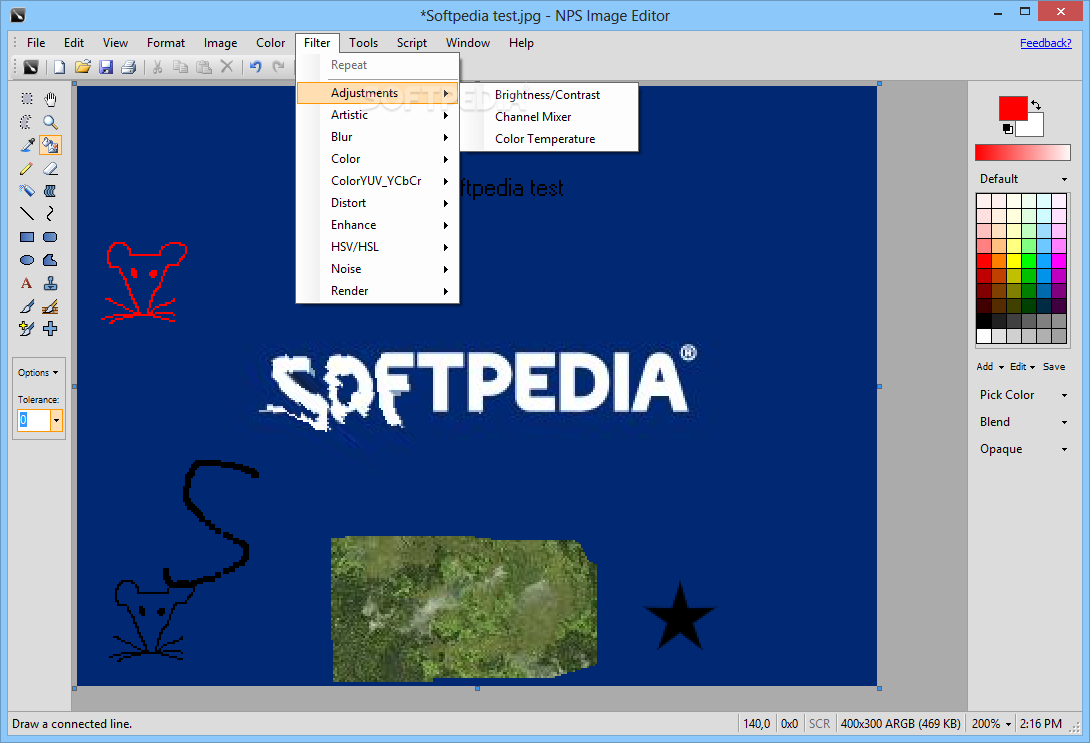Click the palette Save button
The width and height of the screenshot is (1090, 743).
(1054, 366)
